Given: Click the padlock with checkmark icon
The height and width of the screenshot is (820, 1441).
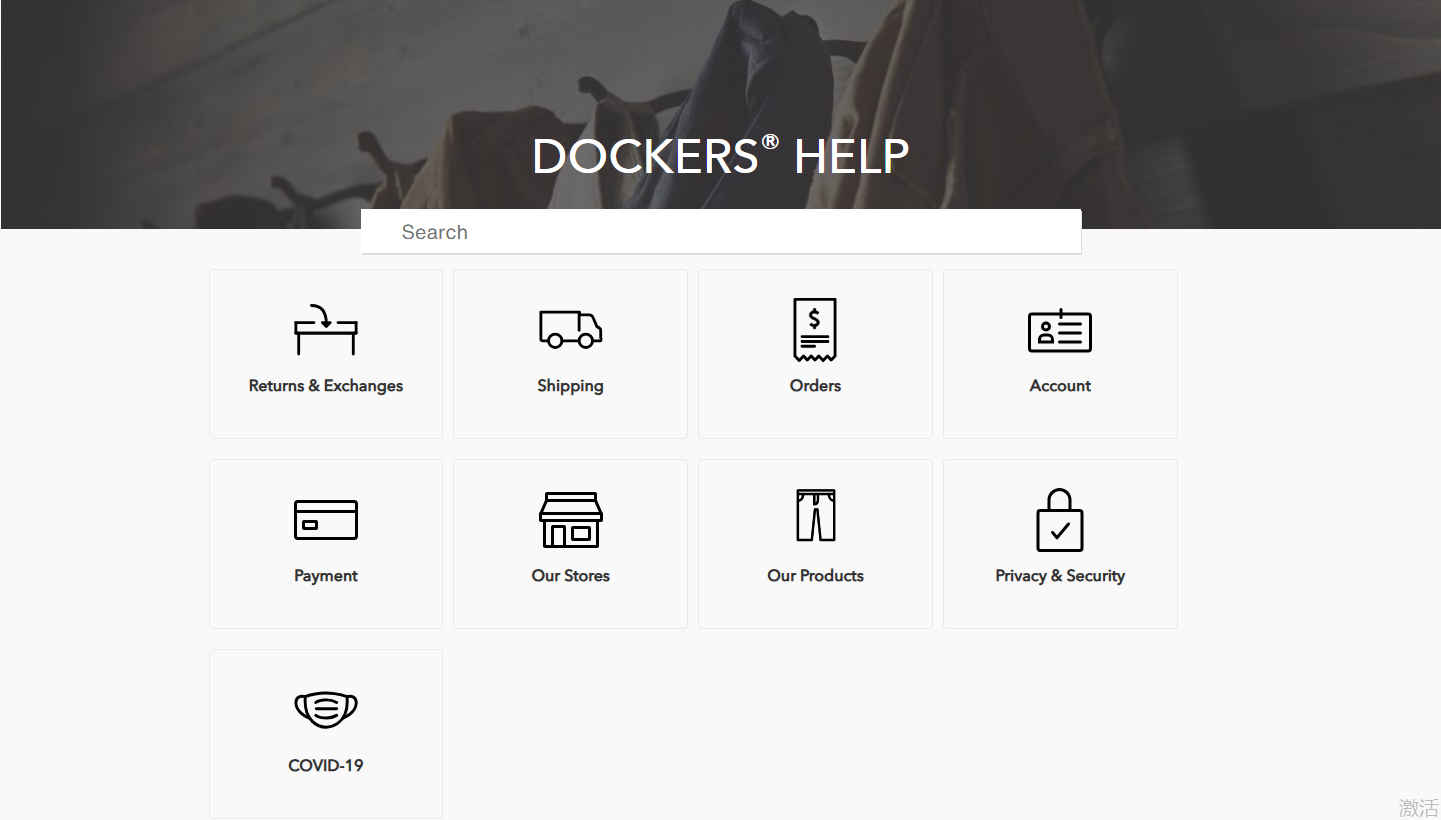Looking at the screenshot, I should (x=1060, y=520).
